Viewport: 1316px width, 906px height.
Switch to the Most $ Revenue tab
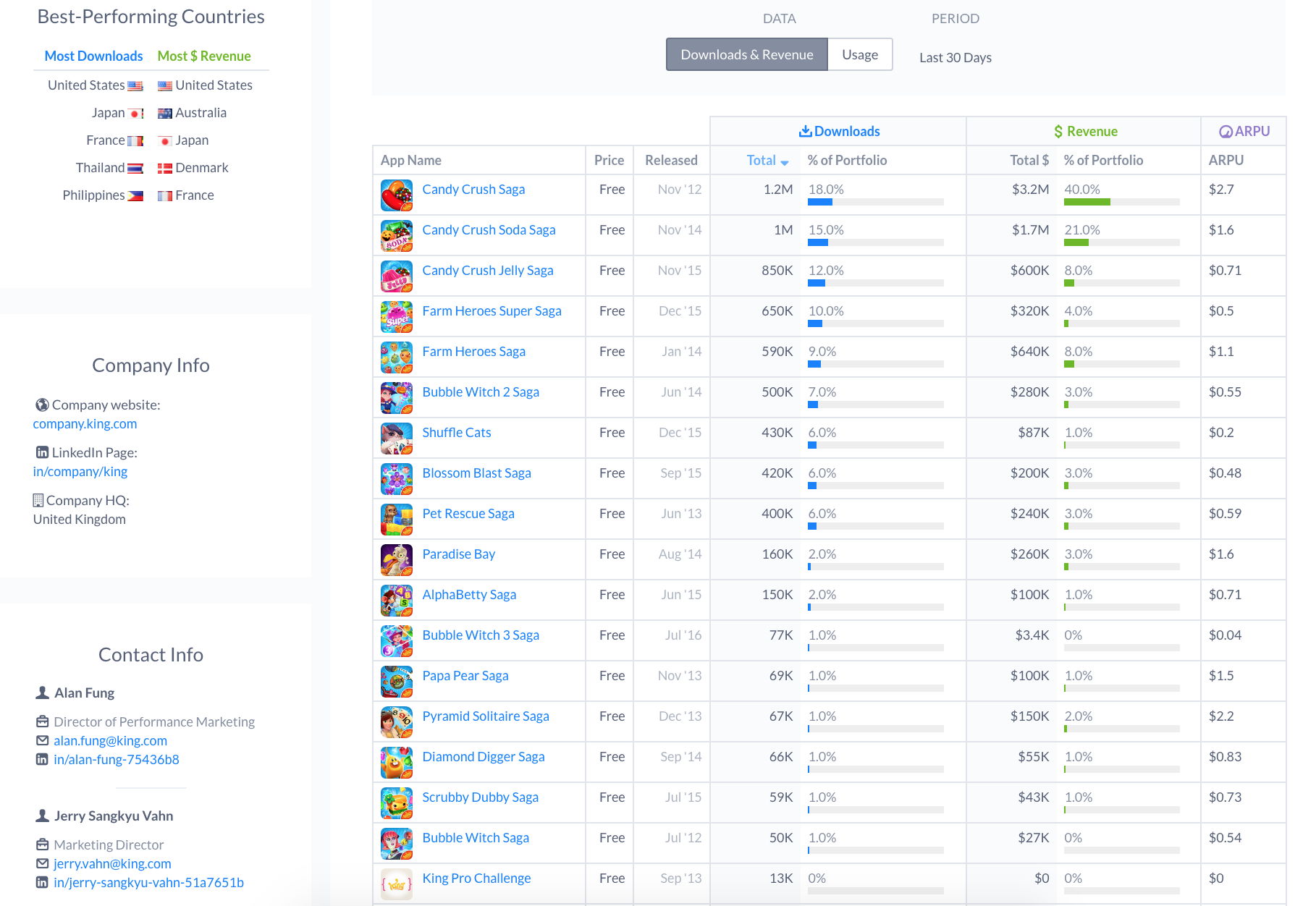click(x=204, y=56)
